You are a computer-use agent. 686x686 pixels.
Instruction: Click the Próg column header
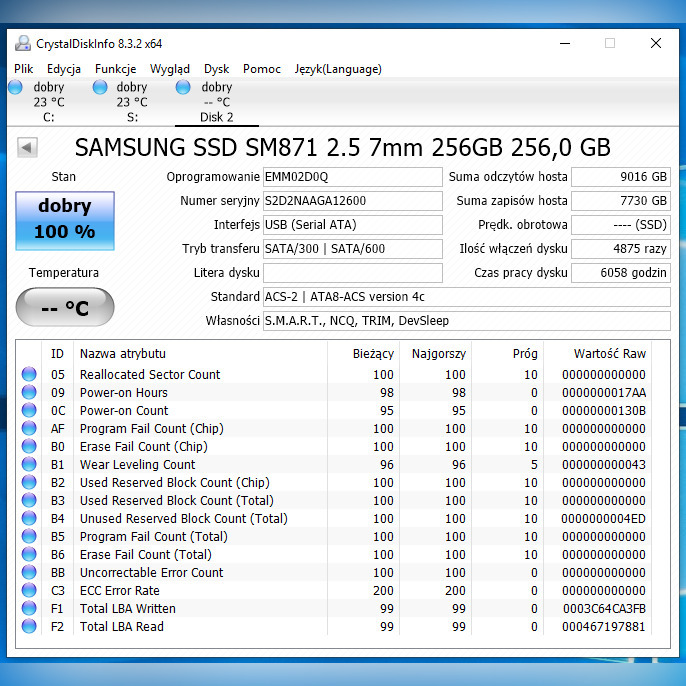(x=507, y=354)
